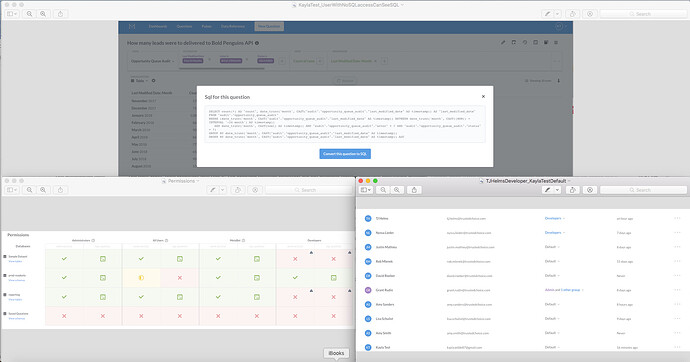The height and width of the screenshot is (362, 690).
Task: Click the search field in KaylaTest_UserWithNoSQLaccessCanSeeSQL window
Action: (643, 14)
